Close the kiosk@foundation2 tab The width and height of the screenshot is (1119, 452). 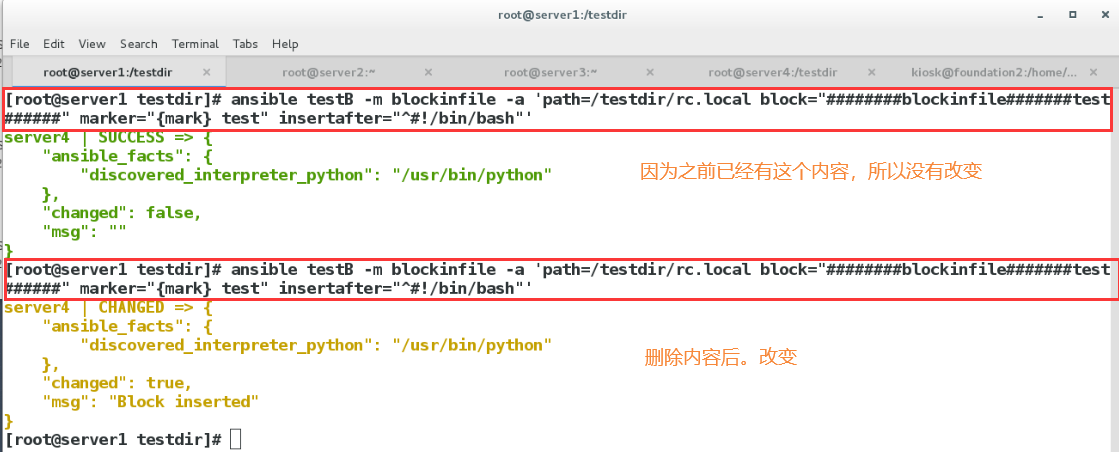tap(1093, 72)
